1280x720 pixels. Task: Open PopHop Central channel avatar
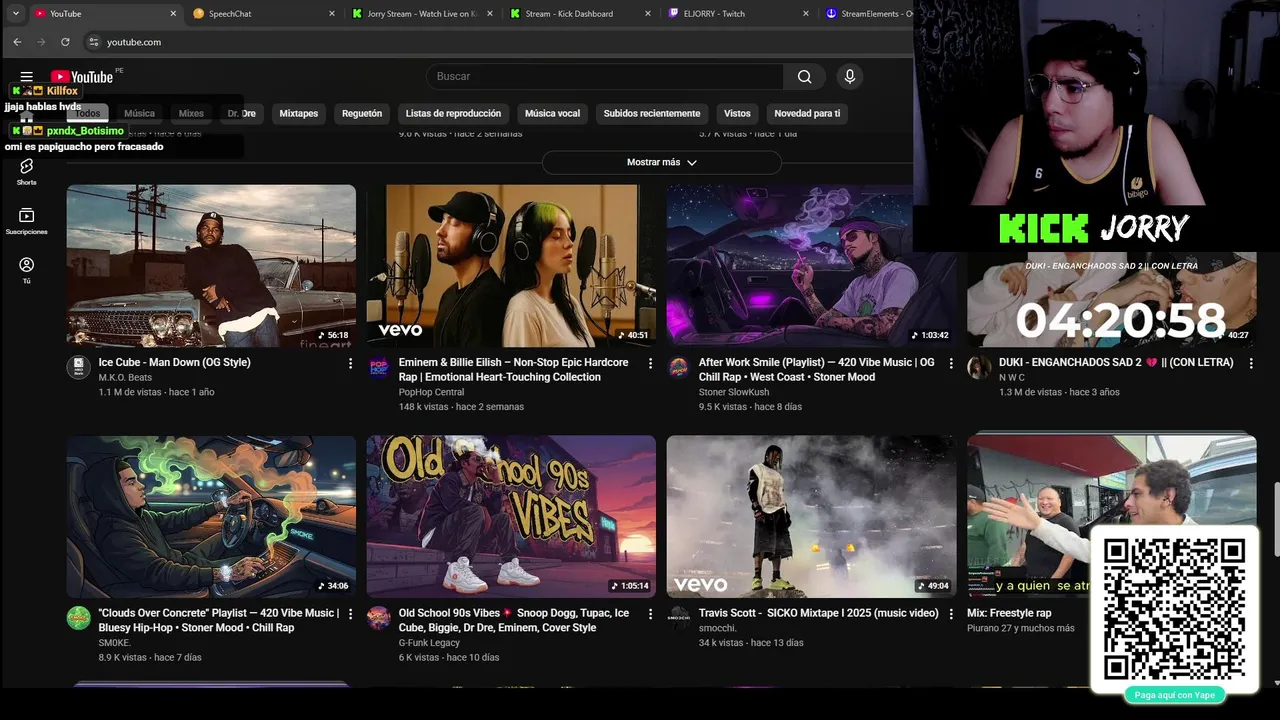[379, 367]
